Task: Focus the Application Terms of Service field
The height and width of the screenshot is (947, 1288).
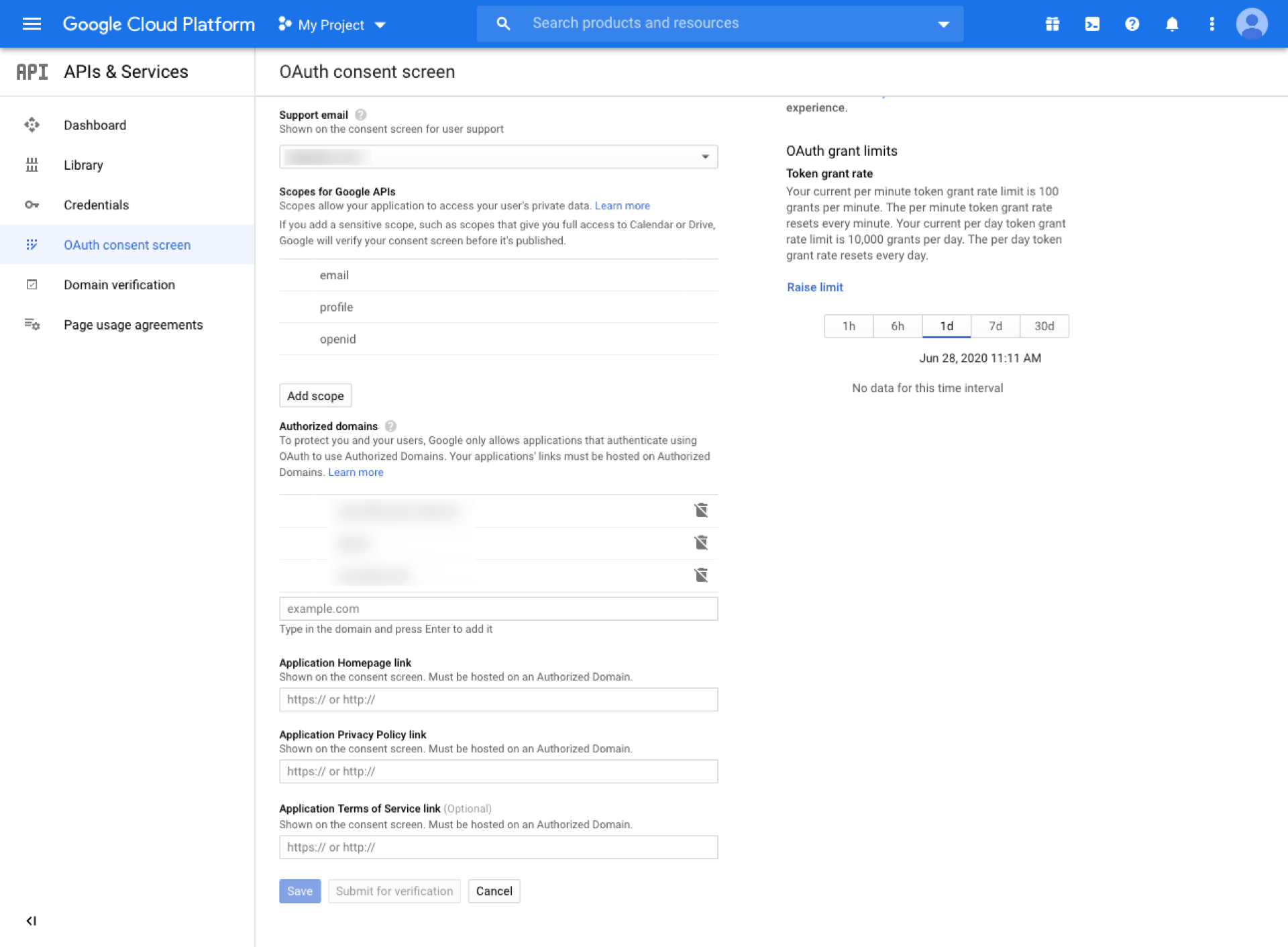Action: (x=498, y=847)
